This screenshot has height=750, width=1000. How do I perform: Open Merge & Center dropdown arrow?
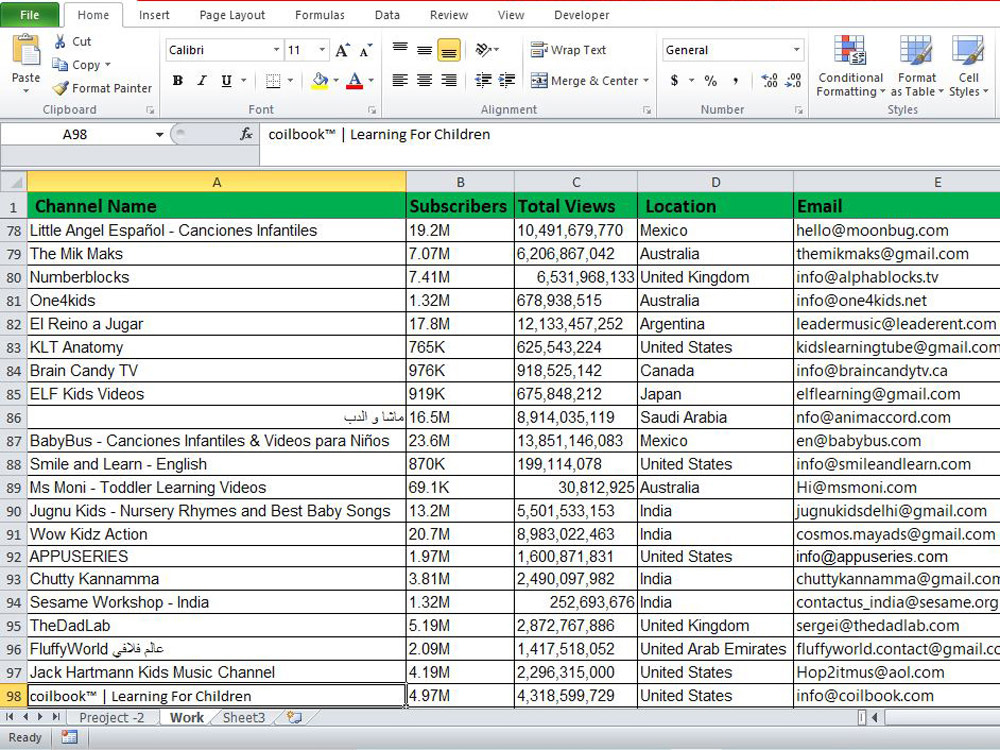coord(646,81)
